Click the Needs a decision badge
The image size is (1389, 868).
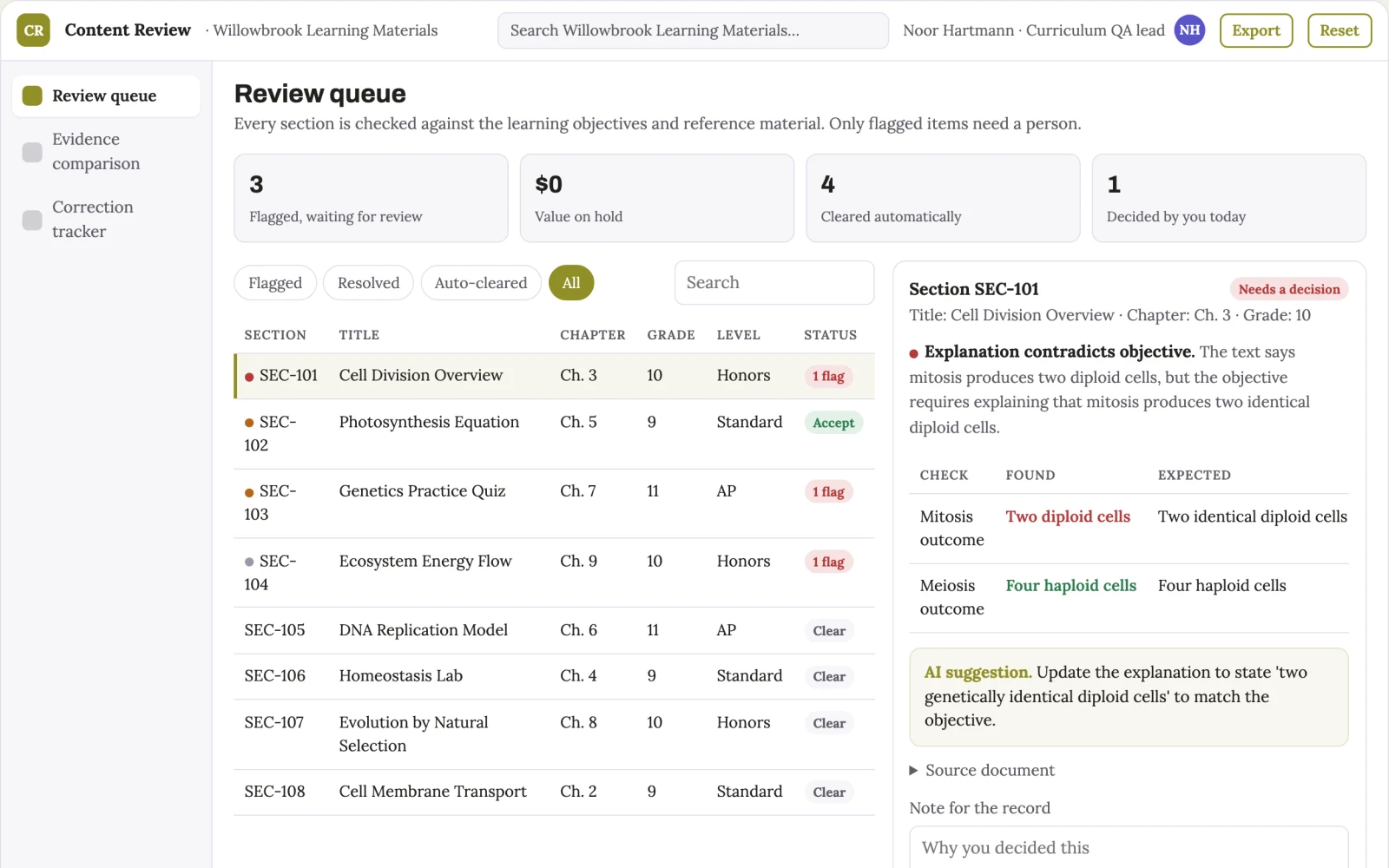[x=1289, y=289]
